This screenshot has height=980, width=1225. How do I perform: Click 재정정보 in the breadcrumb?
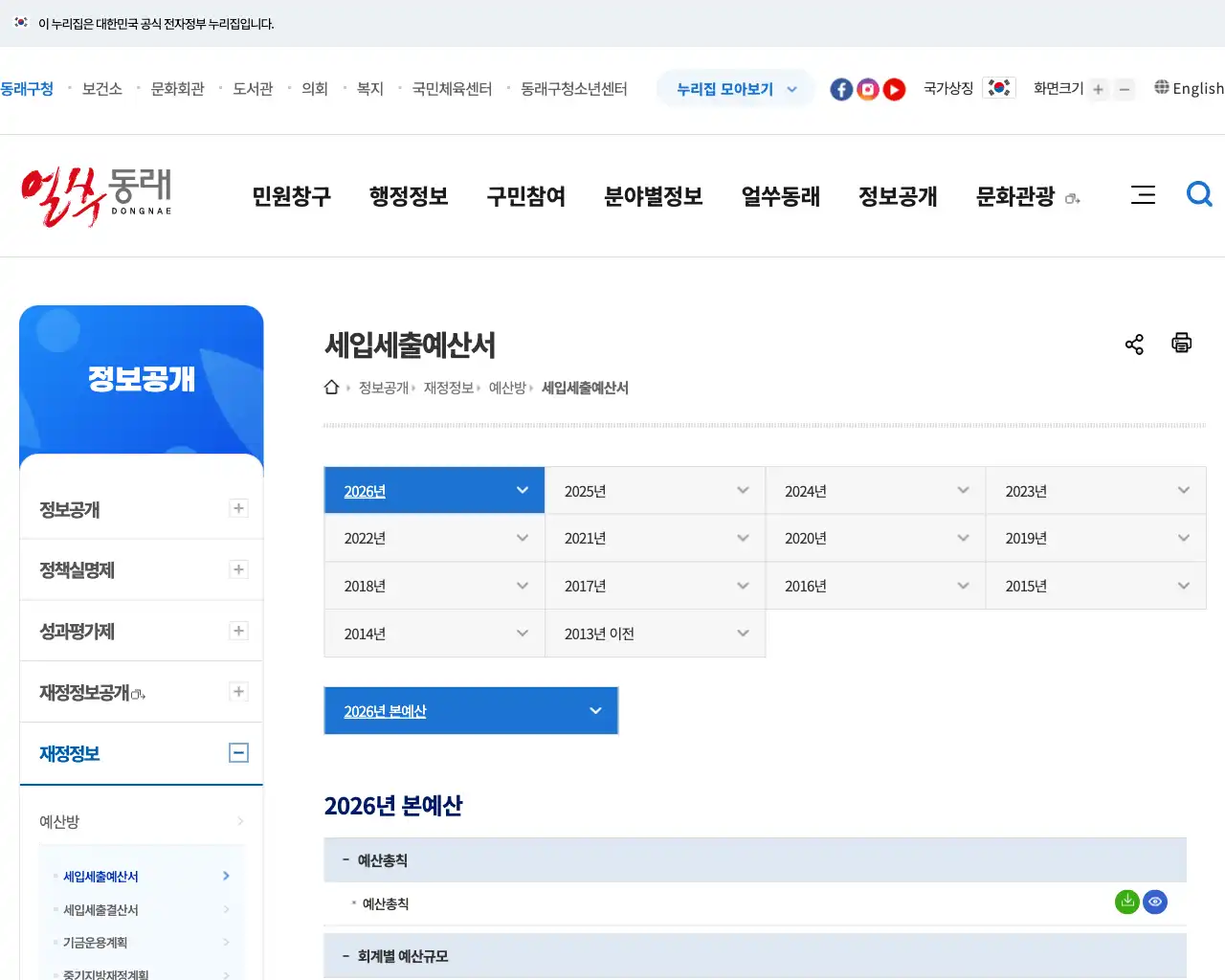click(449, 388)
